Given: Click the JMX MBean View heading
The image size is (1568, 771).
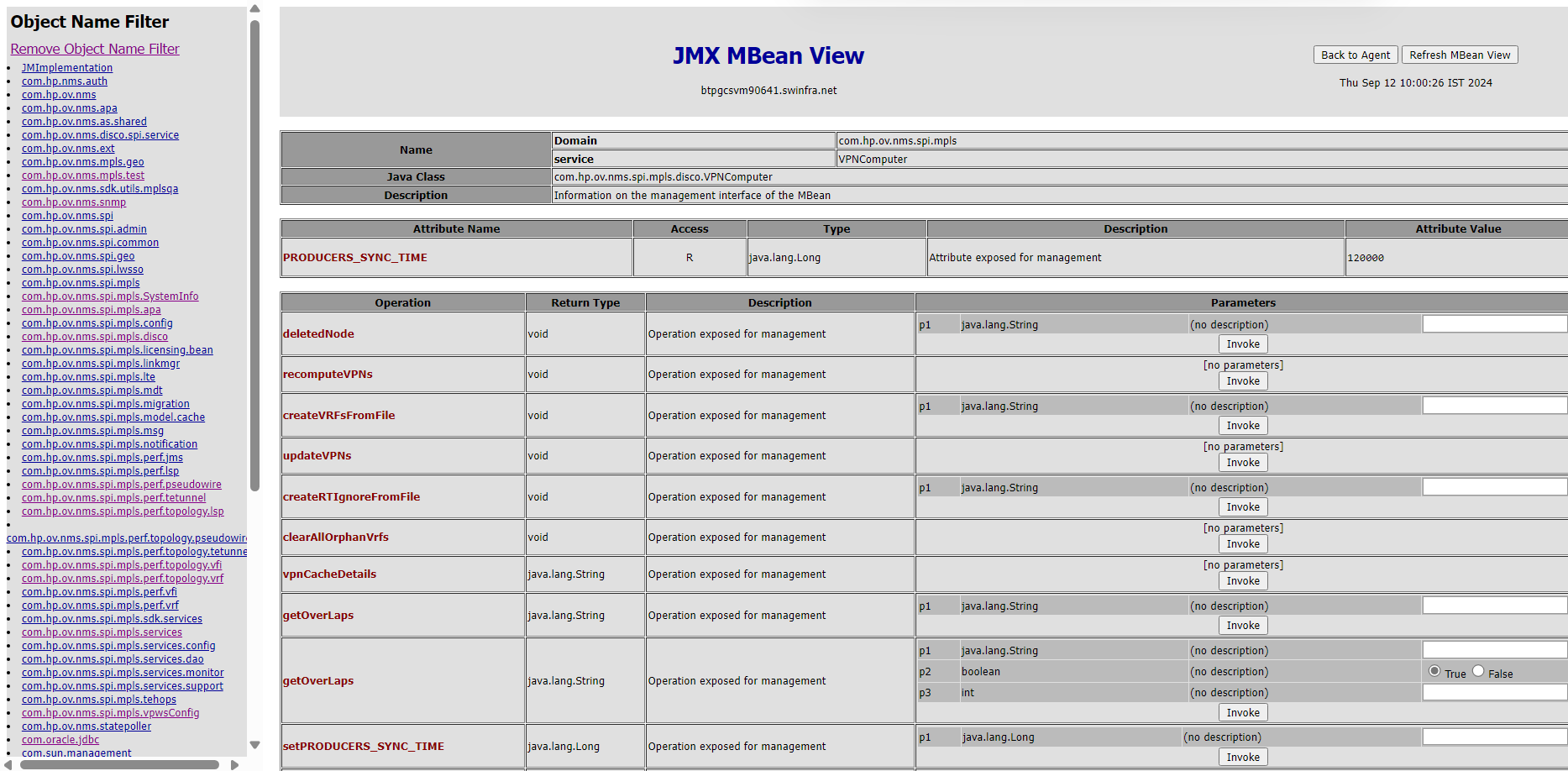Looking at the screenshot, I should (768, 55).
